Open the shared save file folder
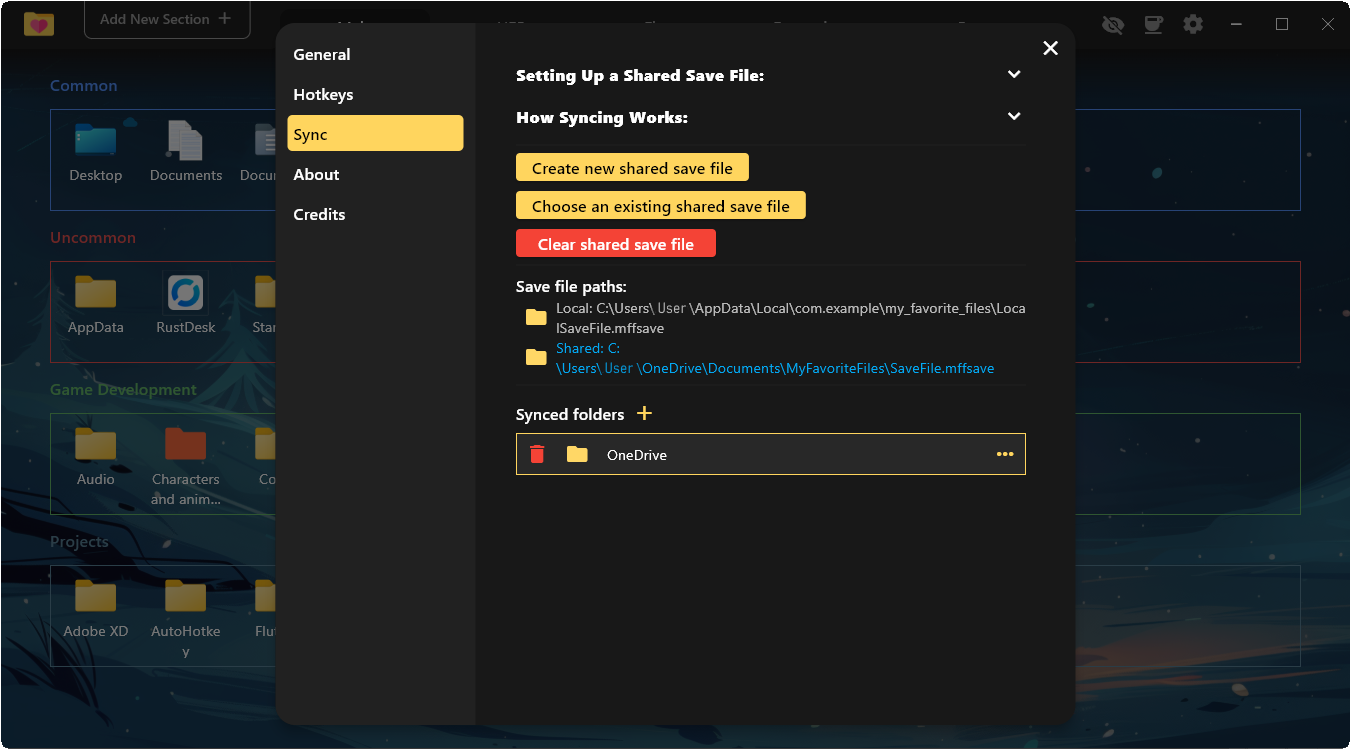The width and height of the screenshot is (1351, 750). 536,358
